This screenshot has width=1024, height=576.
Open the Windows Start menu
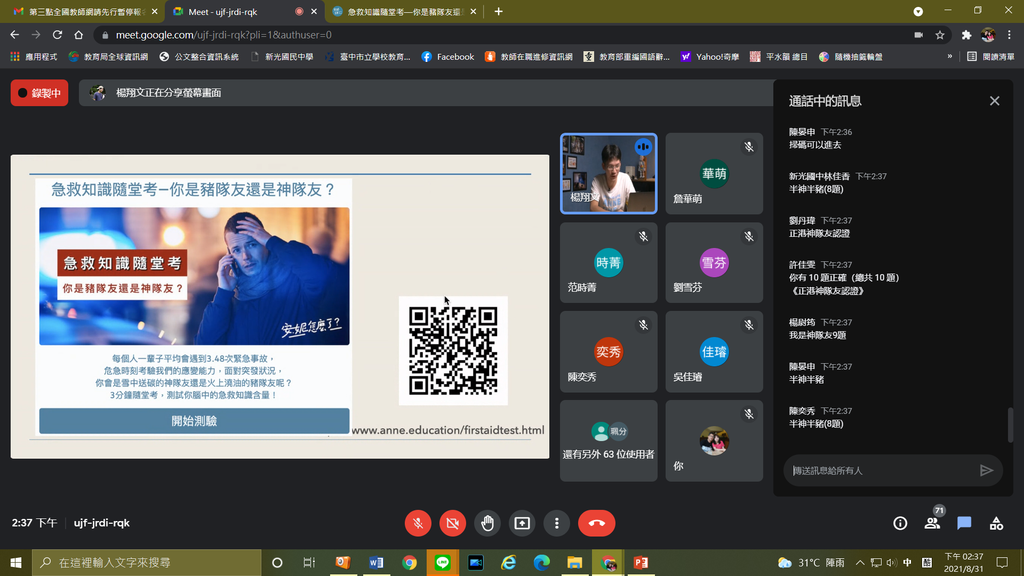tap(16, 562)
